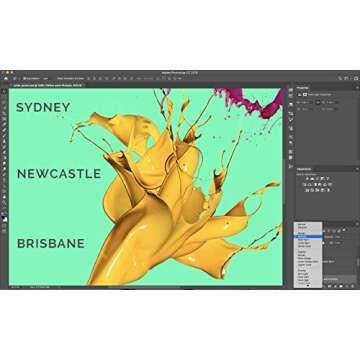Screen dimensions: 360x360
Task: Add a Color Balance adjustment
Action: coord(310,184)
